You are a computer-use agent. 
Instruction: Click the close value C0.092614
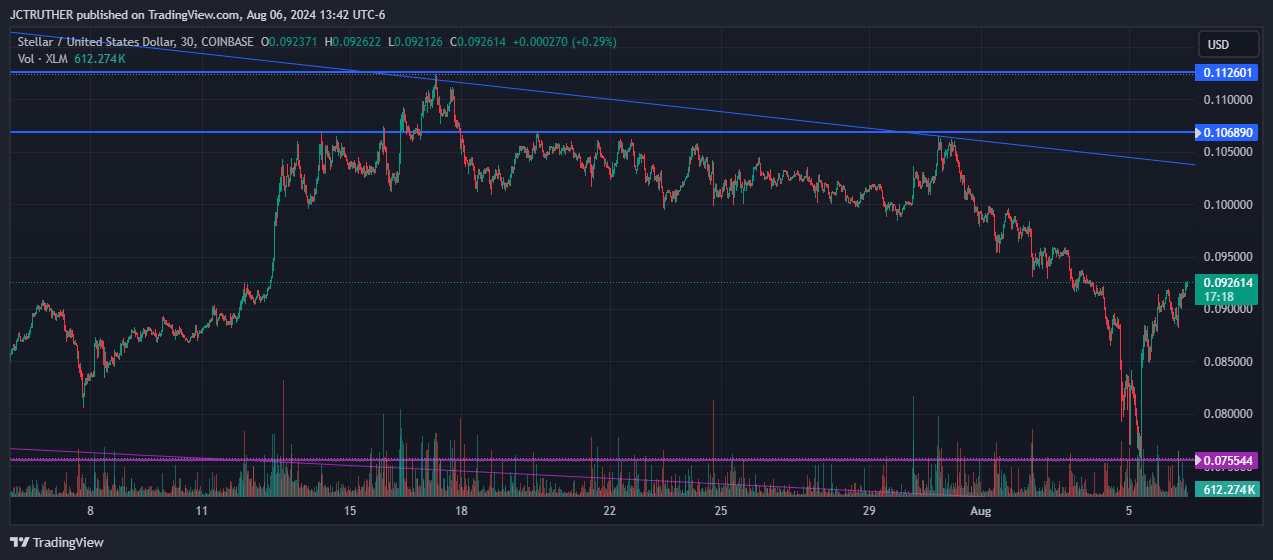pyautogui.click(x=480, y=42)
